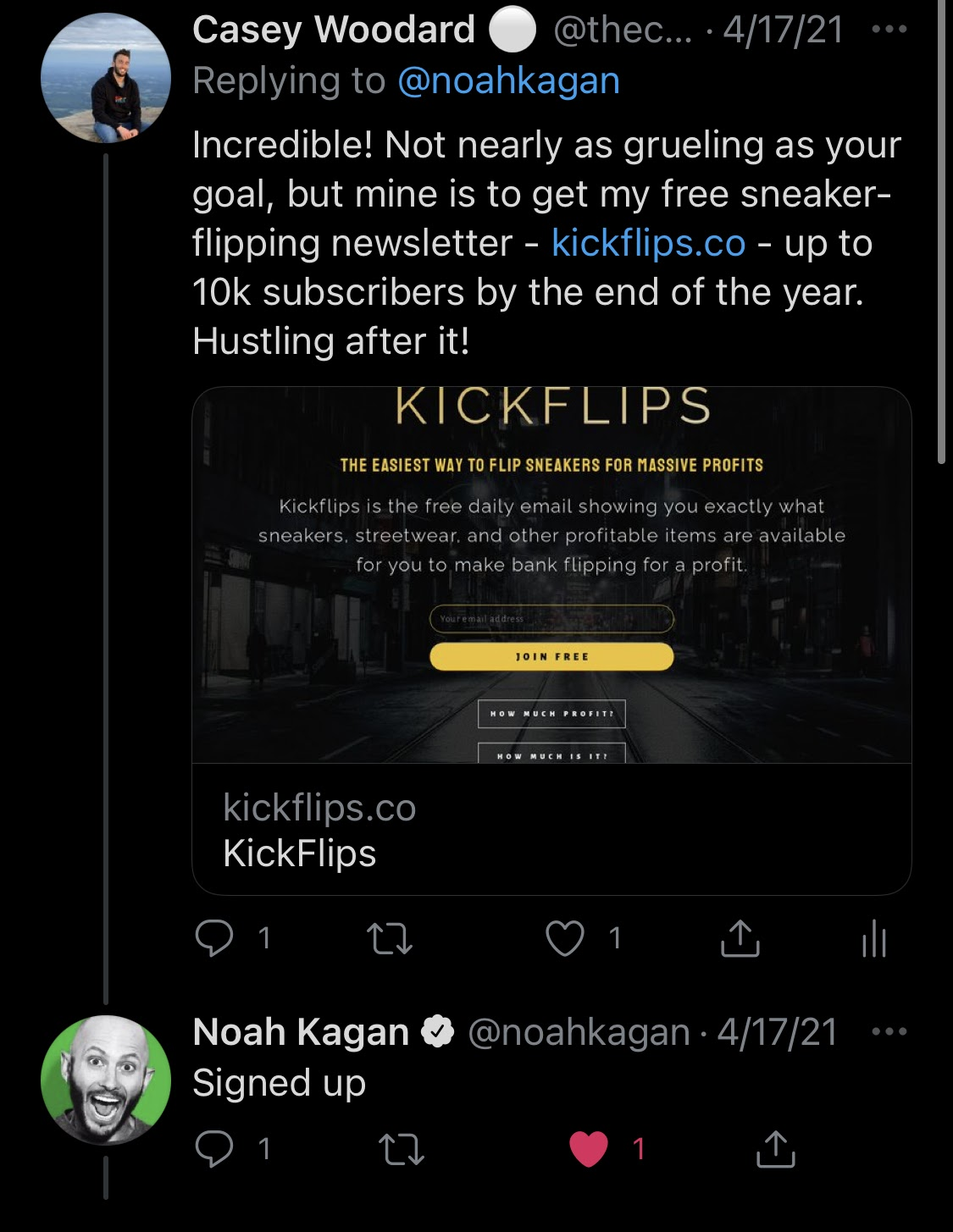Unlike Noah Kagan's 'Signed up' tweet
Image resolution: width=953 pixels, height=1232 pixels.
click(x=589, y=1149)
